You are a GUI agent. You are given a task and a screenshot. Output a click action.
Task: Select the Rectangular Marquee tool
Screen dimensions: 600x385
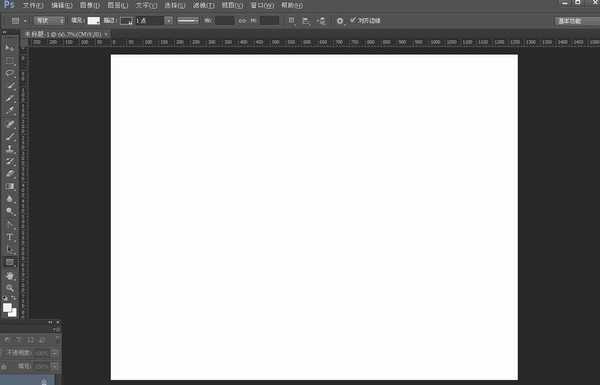coord(10,61)
